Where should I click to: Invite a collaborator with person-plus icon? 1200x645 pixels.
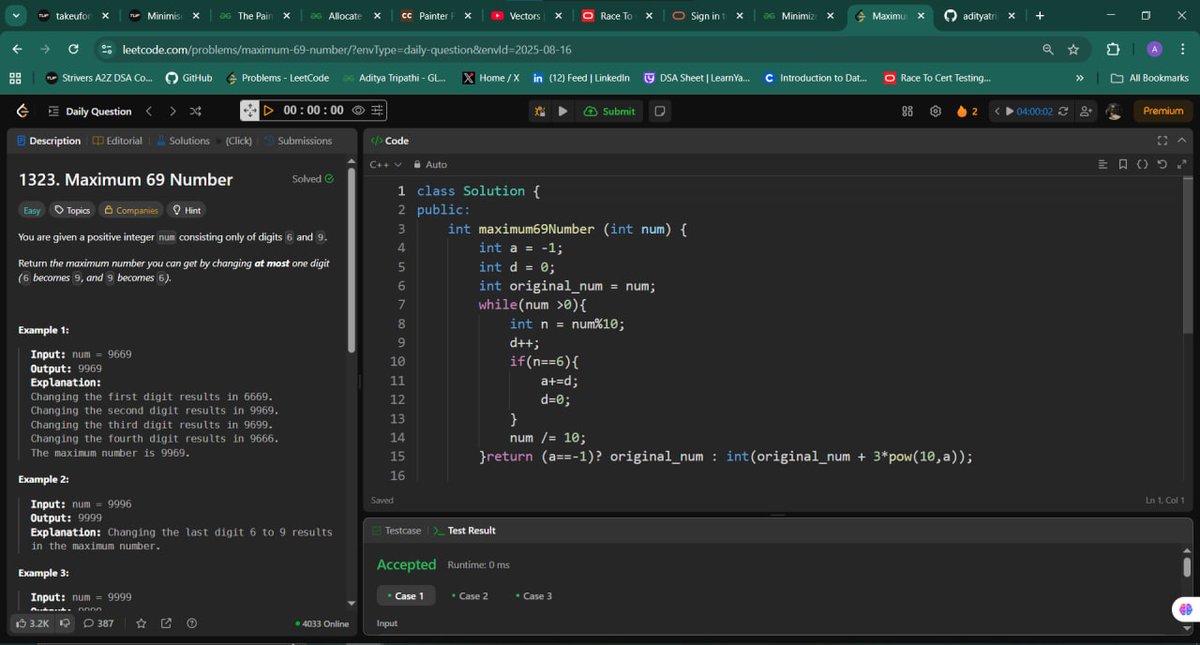pos(1086,111)
